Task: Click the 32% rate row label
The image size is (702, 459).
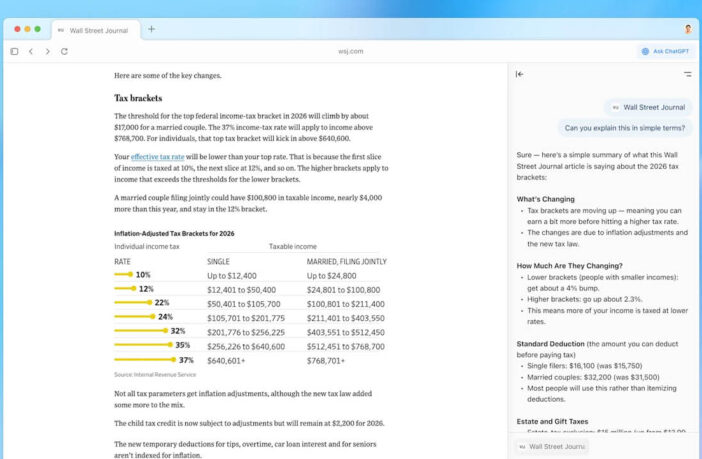Action: coord(178,331)
